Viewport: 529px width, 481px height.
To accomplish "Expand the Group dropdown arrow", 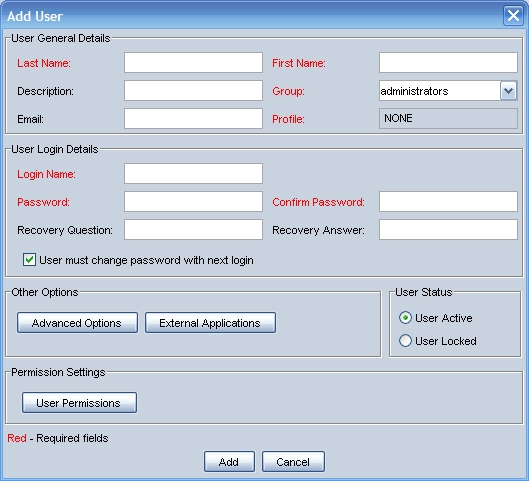I will pos(508,91).
